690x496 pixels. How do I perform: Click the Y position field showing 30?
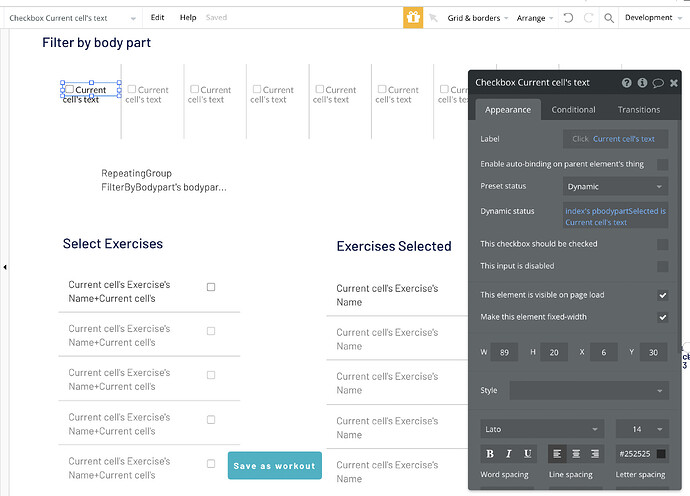click(x=653, y=352)
